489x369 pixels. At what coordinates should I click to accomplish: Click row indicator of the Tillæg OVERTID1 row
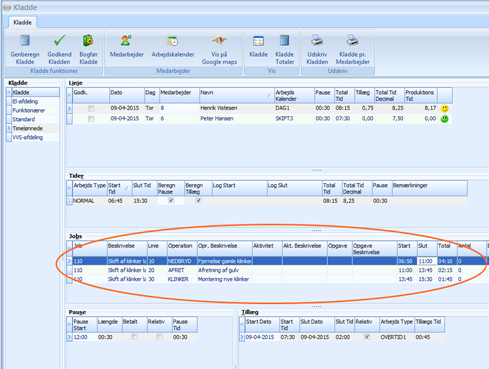[242, 337]
